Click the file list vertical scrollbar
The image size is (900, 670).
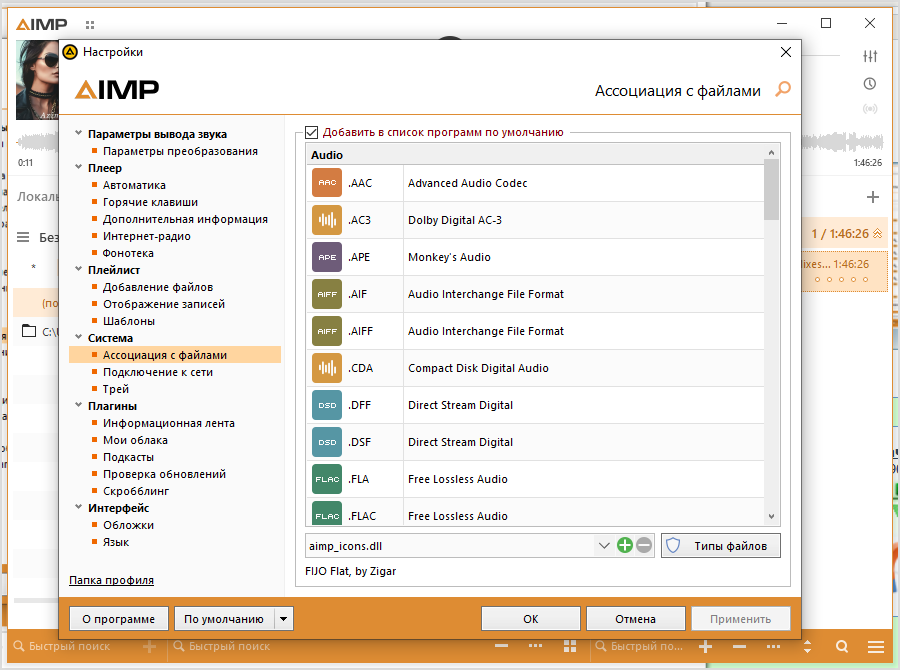[x=771, y=340]
